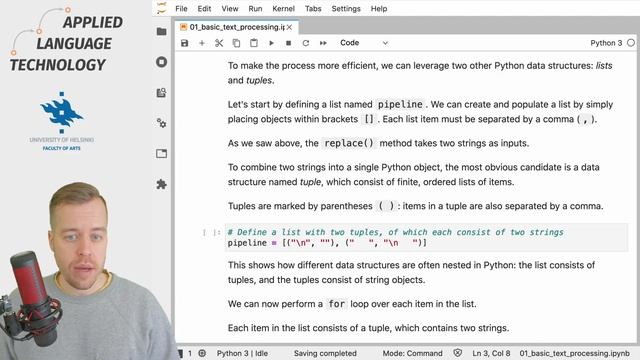640x360 pixels.
Task: Open the Settings menu
Action: (346, 9)
